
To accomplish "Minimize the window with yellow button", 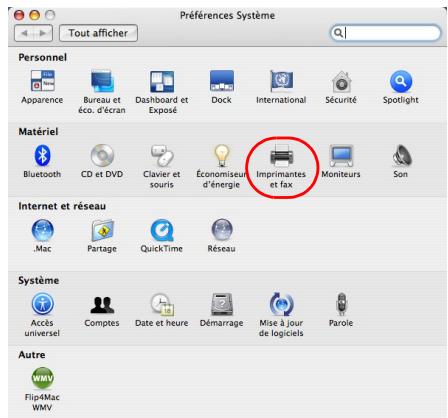I will (34, 15).
